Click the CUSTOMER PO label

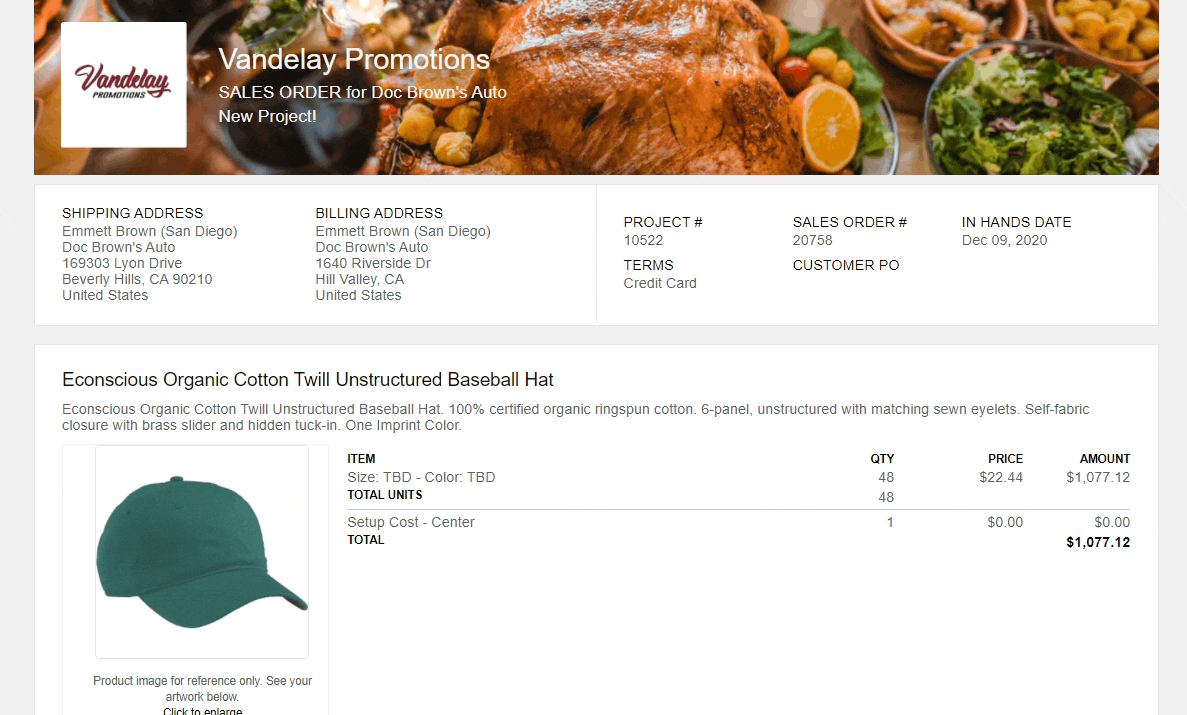click(x=846, y=265)
